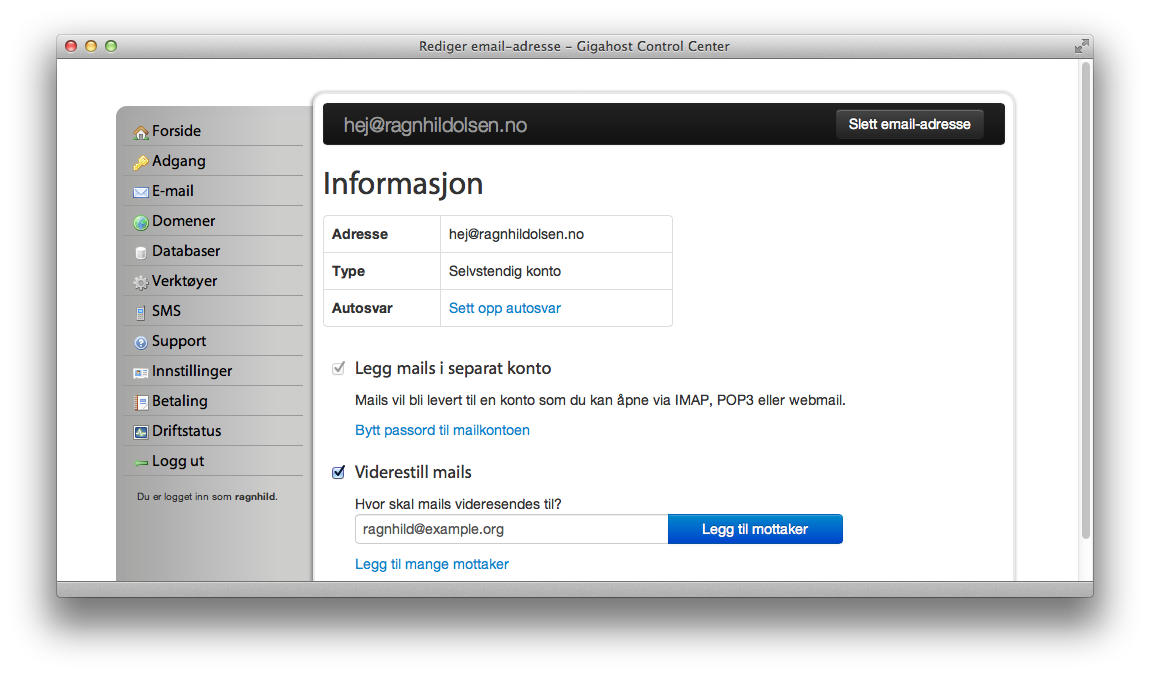Click the help icon beside Support
Image resolution: width=1150 pixels, height=676 pixels.
(x=141, y=342)
